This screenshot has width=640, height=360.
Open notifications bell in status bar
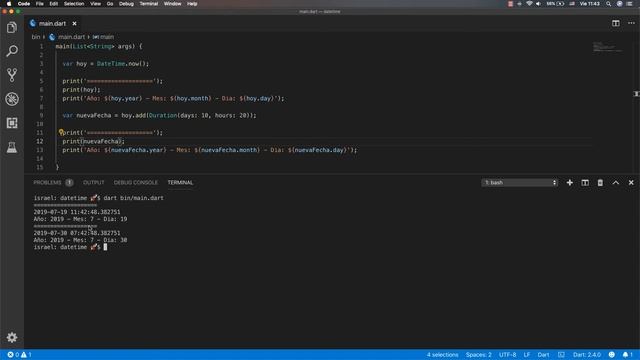coord(627,355)
